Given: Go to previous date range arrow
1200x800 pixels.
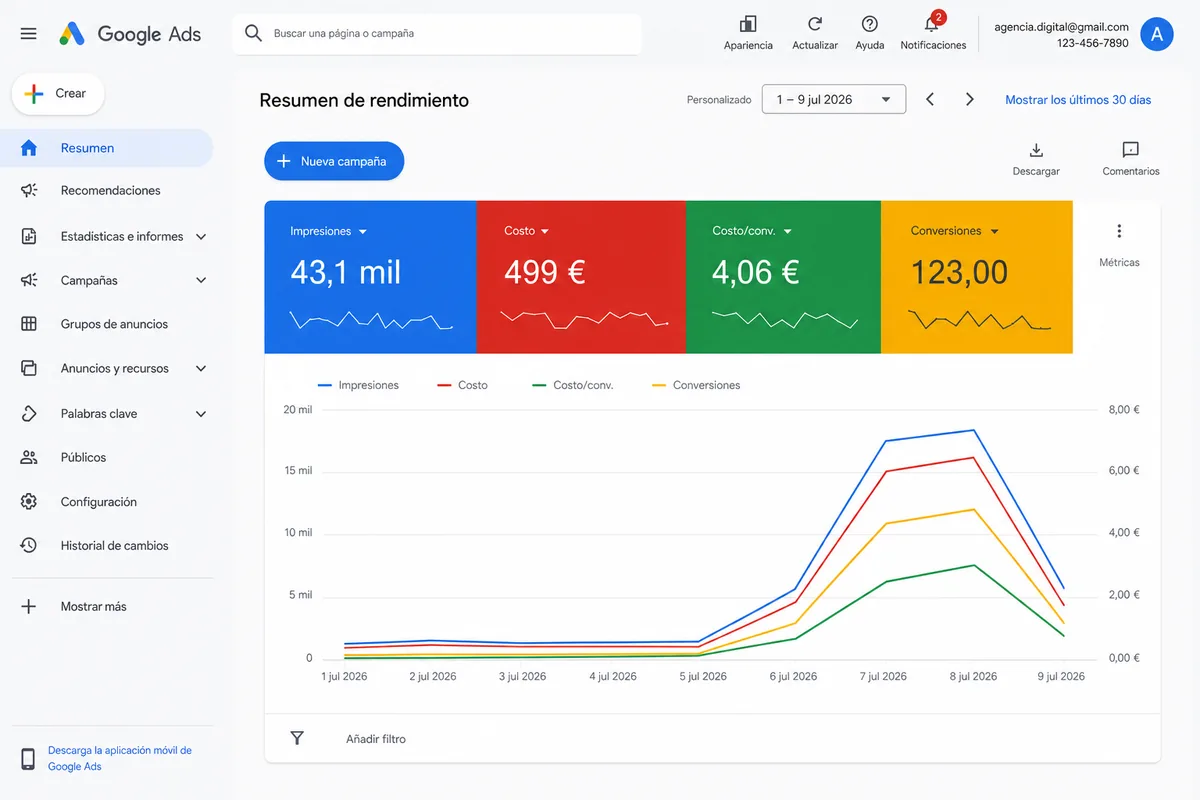Looking at the screenshot, I should 930,99.
